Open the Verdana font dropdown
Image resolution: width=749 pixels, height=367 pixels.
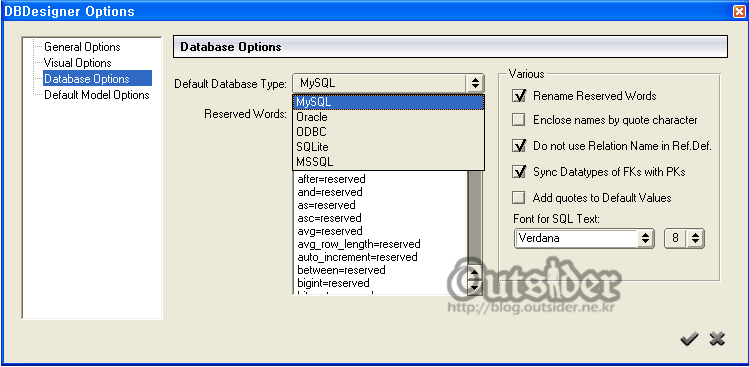coord(645,237)
